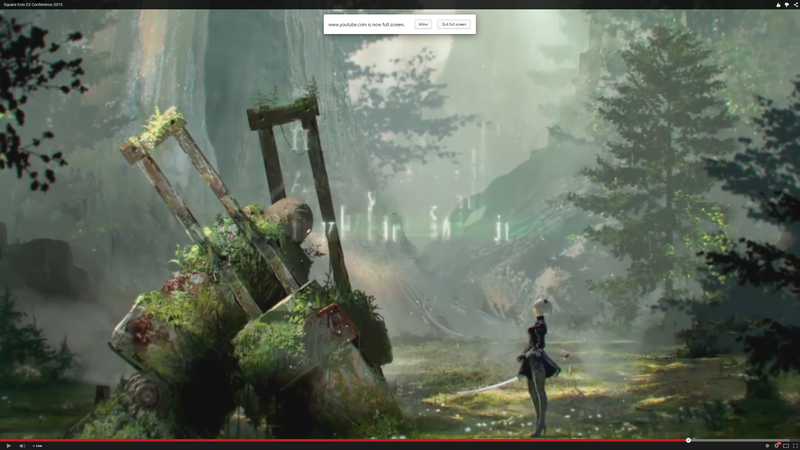Exit full screen via player corner icon

tap(795, 446)
